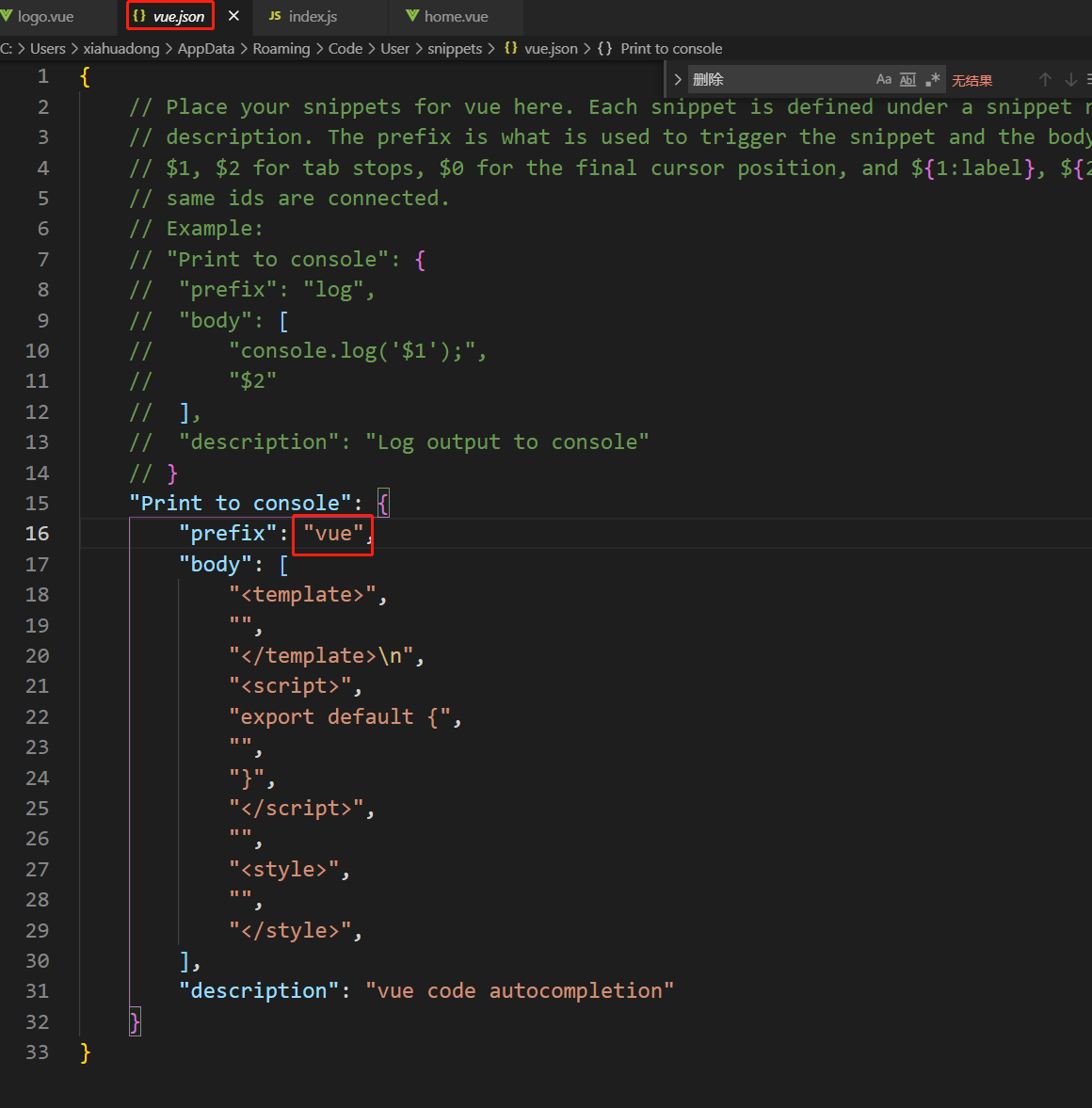
Task: Open the vue.json breadcrumb file segment
Action: click(x=541, y=49)
